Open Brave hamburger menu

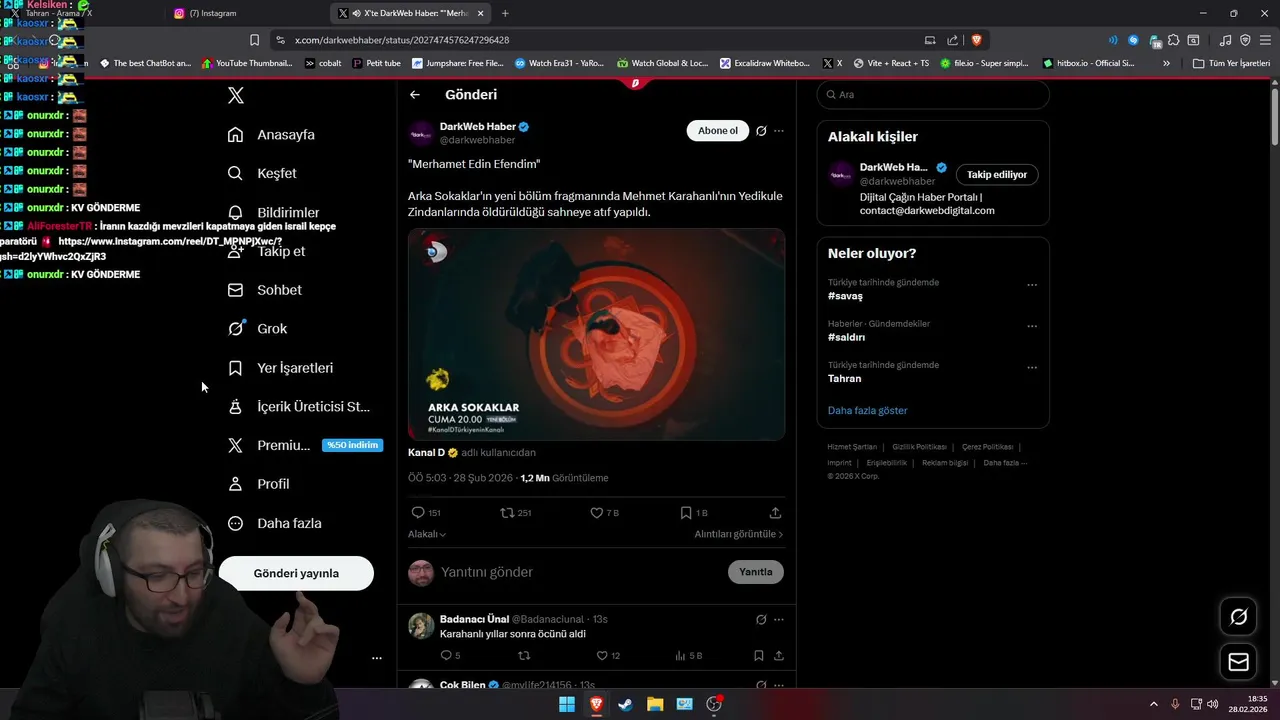[1263, 40]
